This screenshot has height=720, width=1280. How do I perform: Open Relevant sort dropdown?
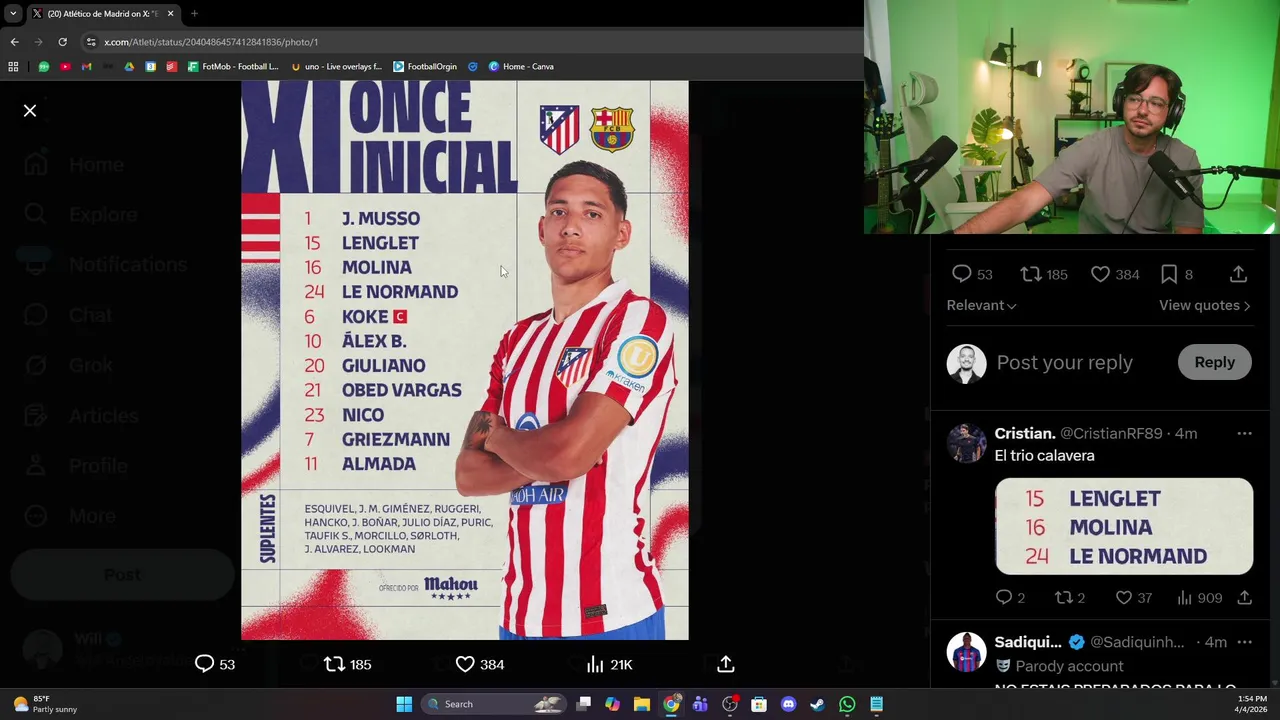tap(981, 306)
